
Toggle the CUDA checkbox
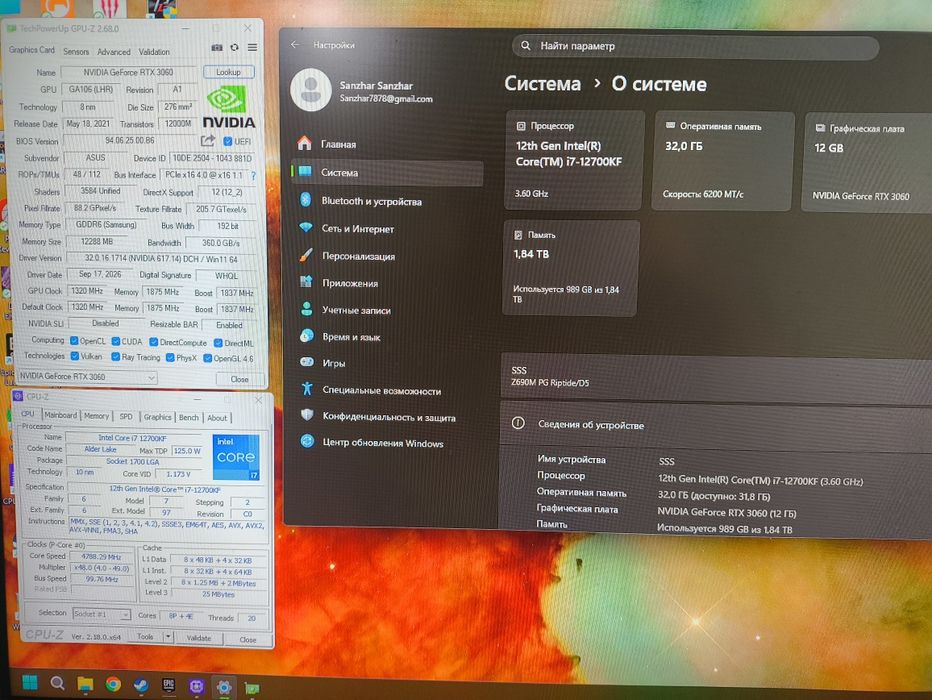tap(116, 341)
